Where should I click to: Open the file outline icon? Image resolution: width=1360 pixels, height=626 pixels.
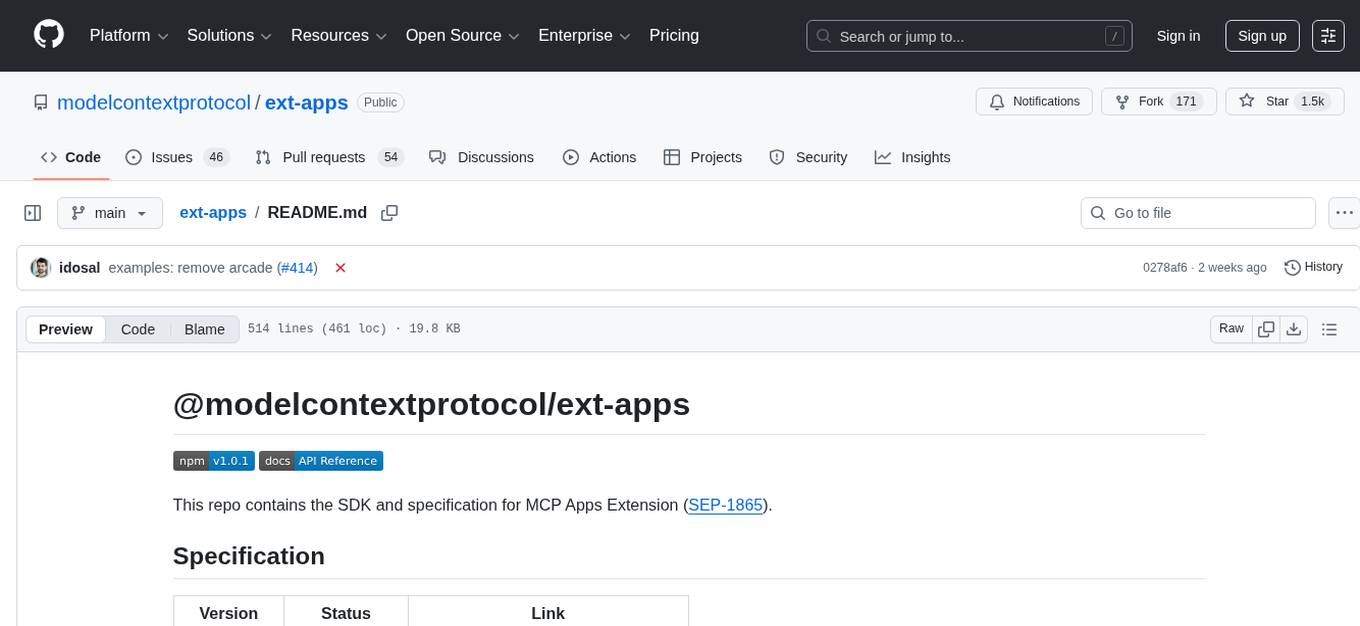pos(1329,328)
